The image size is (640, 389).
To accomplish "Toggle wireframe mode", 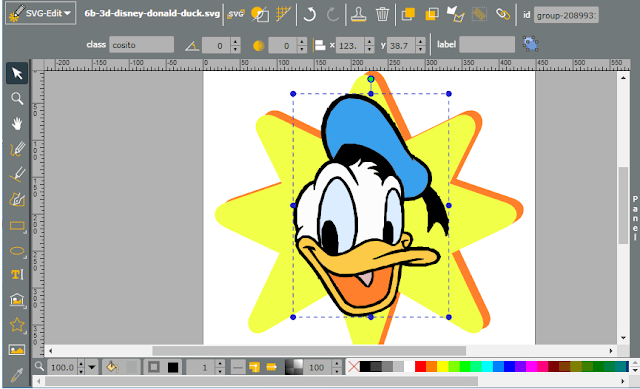I will pyautogui.click(x=260, y=14).
